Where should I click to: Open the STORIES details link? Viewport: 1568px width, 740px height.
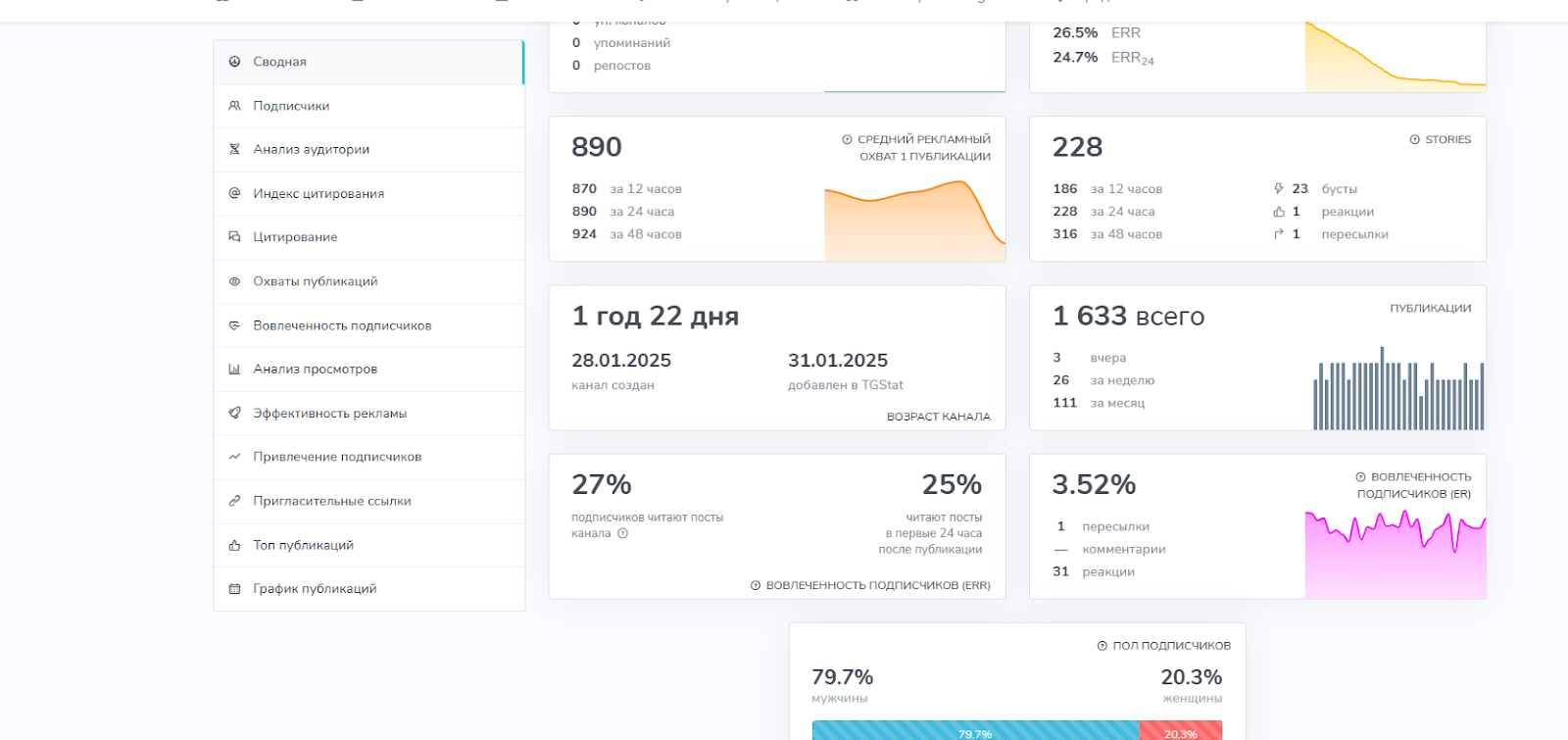point(1441,139)
